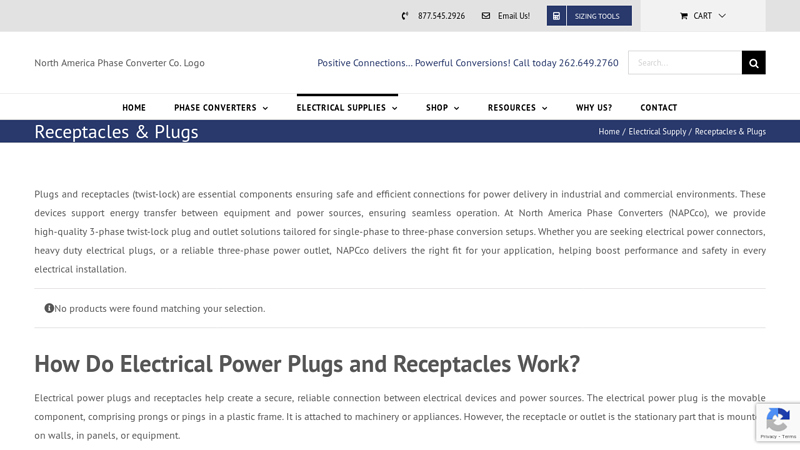Screen dimensions: 800x450
Task: Open the Email Us! link
Action: coord(514,16)
